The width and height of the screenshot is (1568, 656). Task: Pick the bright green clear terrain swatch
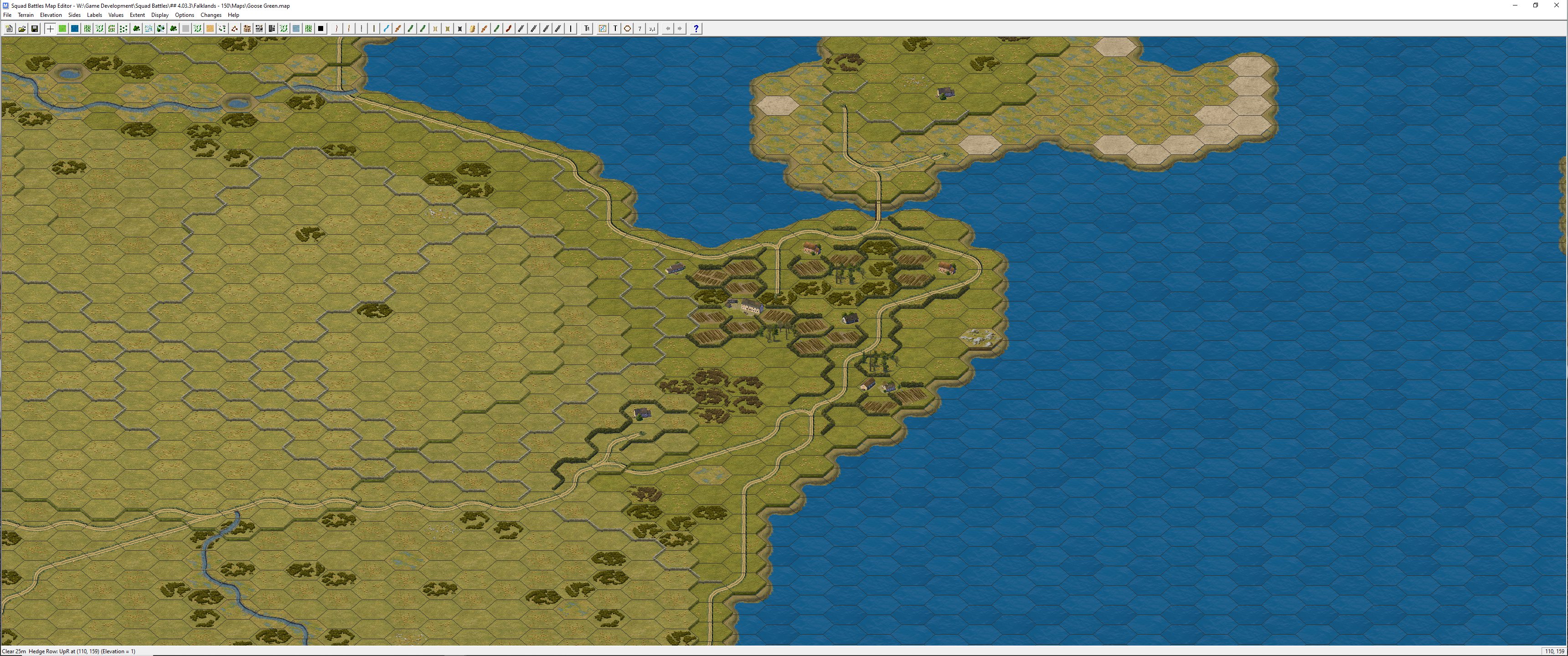(x=62, y=29)
